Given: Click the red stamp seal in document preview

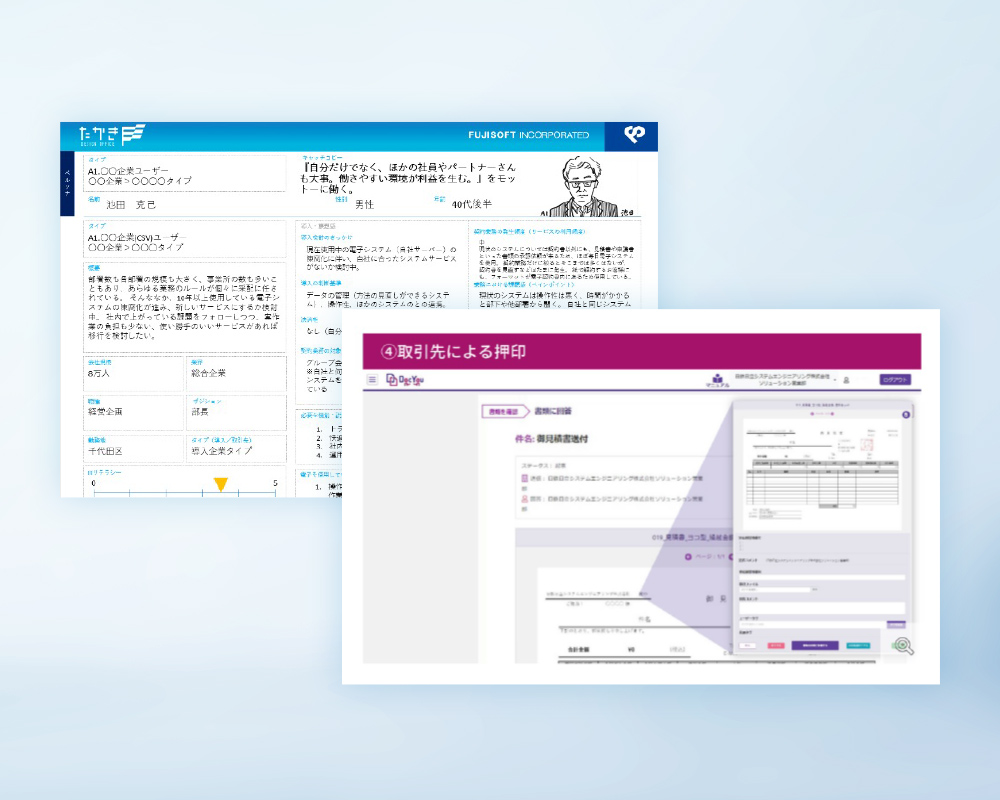Looking at the screenshot, I should tap(867, 445).
